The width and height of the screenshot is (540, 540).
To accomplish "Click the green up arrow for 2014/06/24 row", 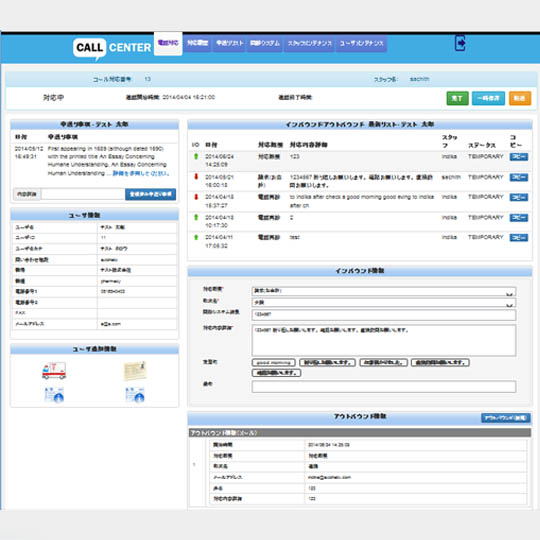I will point(196,157).
